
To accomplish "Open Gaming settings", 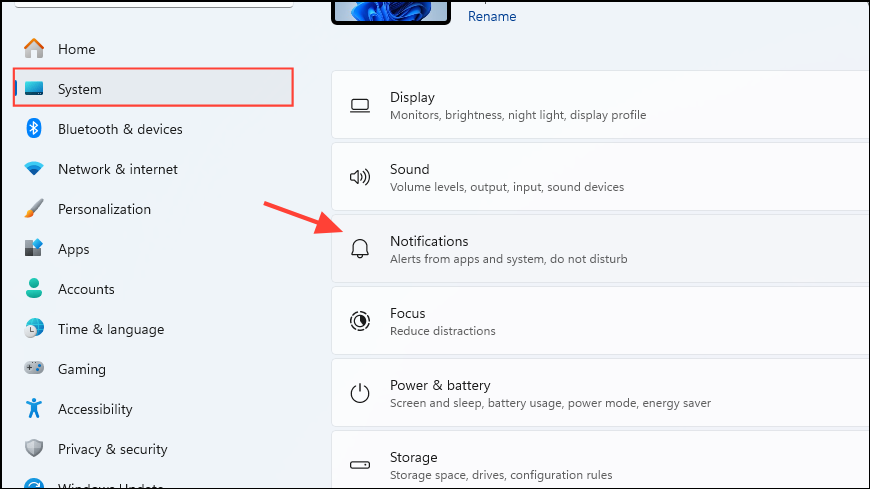I will tap(153, 369).
